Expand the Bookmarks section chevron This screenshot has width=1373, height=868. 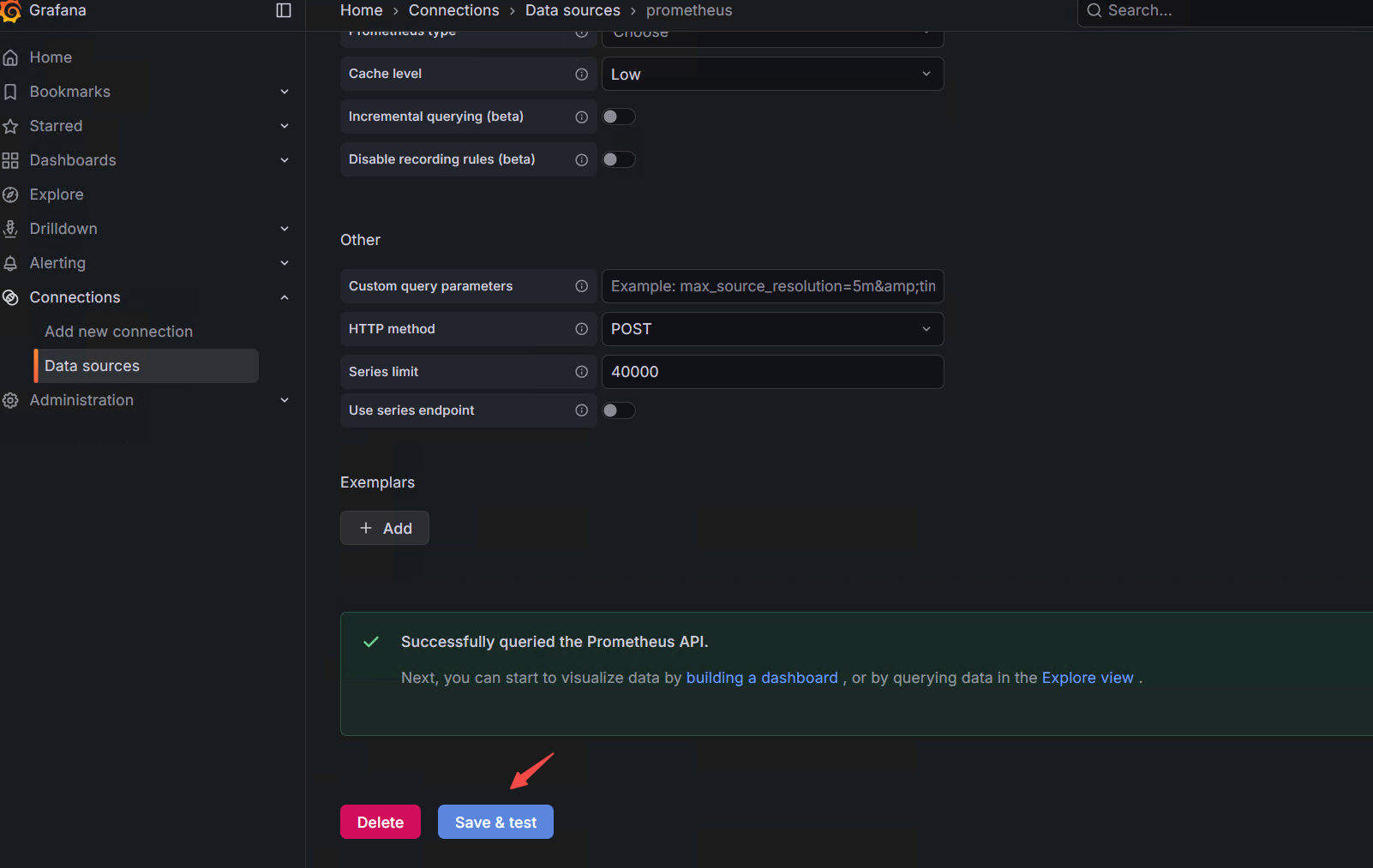pyautogui.click(x=285, y=92)
